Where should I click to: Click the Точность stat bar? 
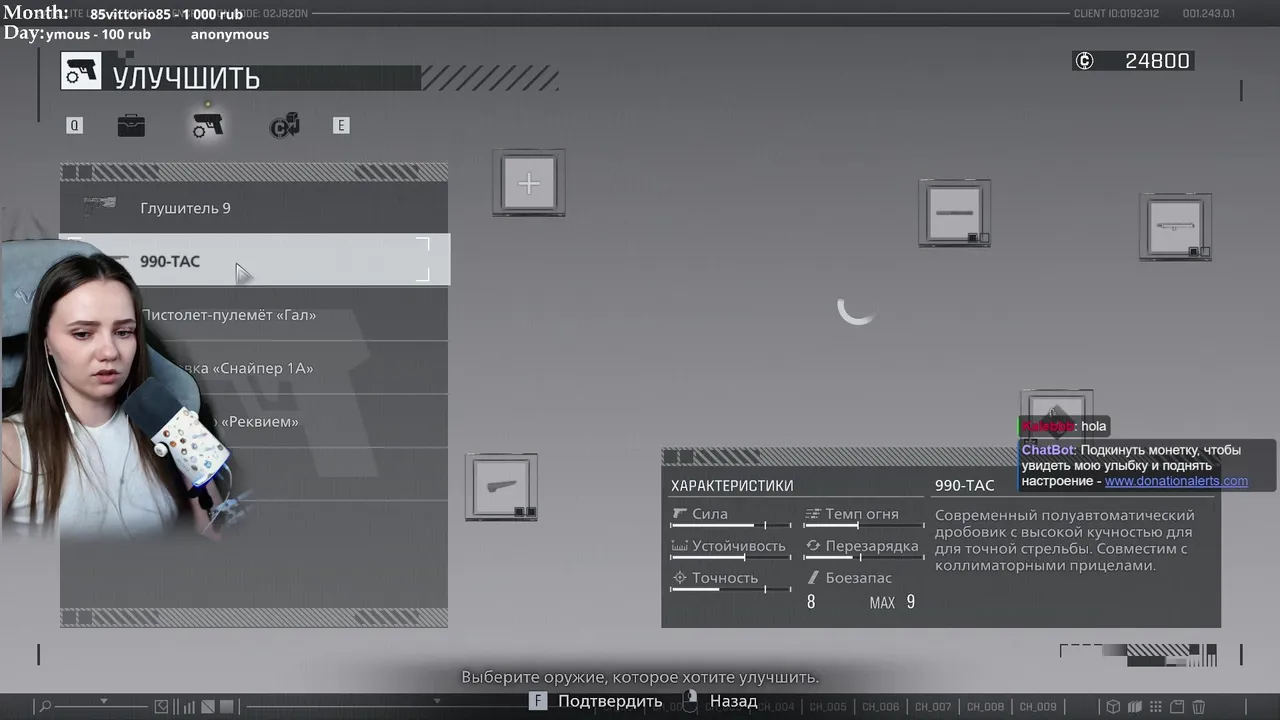(x=730, y=589)
